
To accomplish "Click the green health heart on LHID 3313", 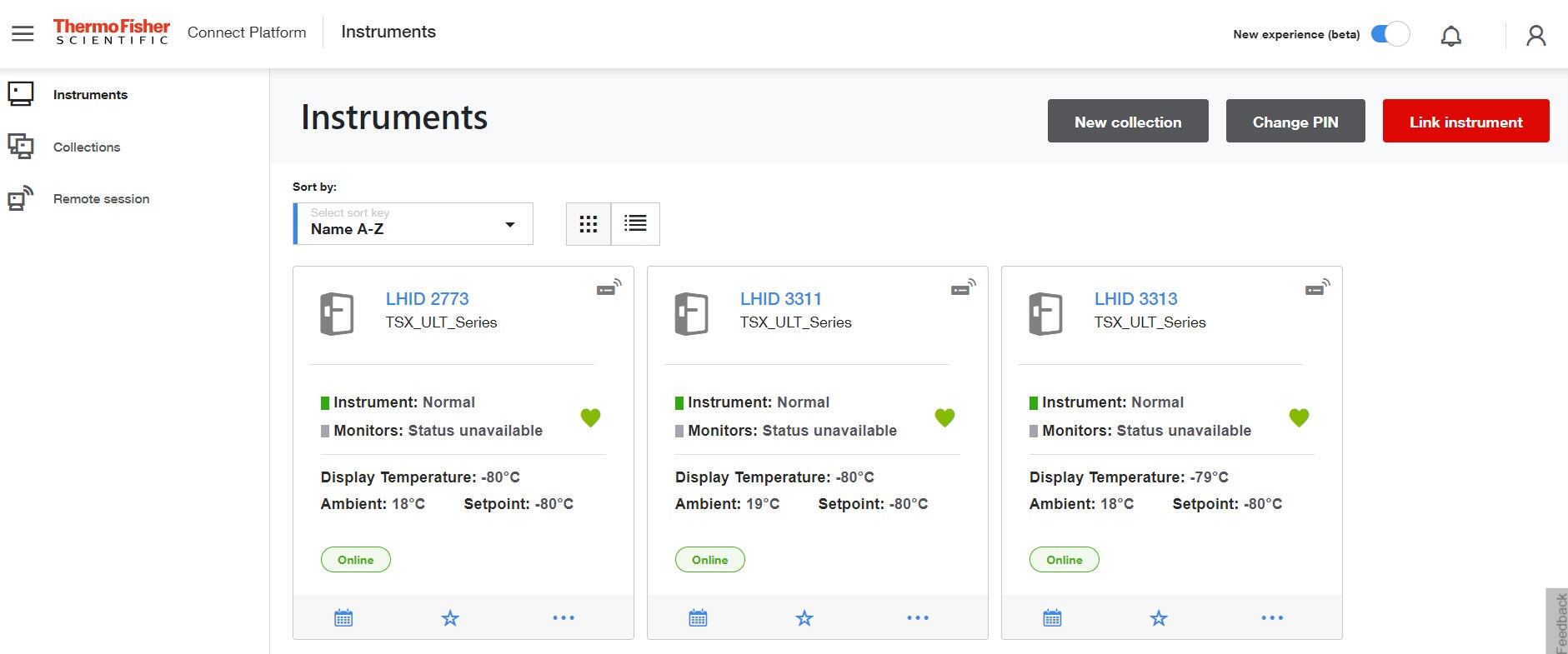I will click(1299, 417).
